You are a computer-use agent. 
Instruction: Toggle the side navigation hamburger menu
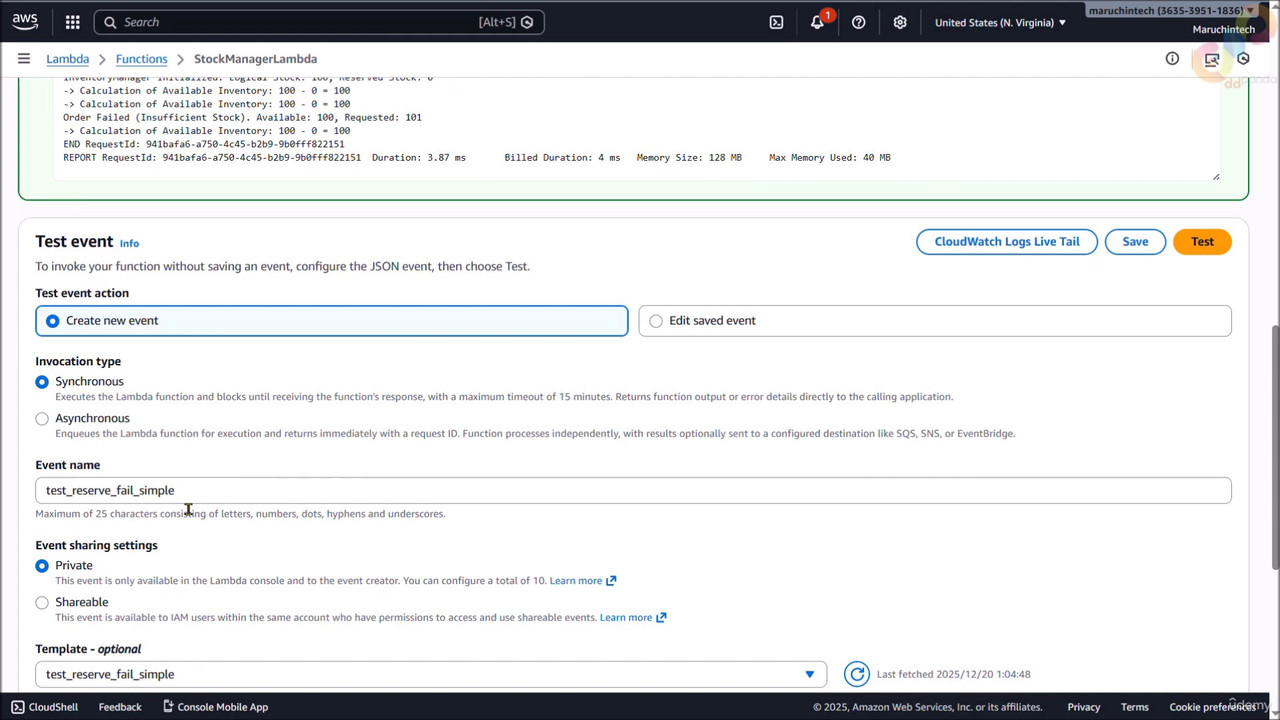click(x=24, y=59)
